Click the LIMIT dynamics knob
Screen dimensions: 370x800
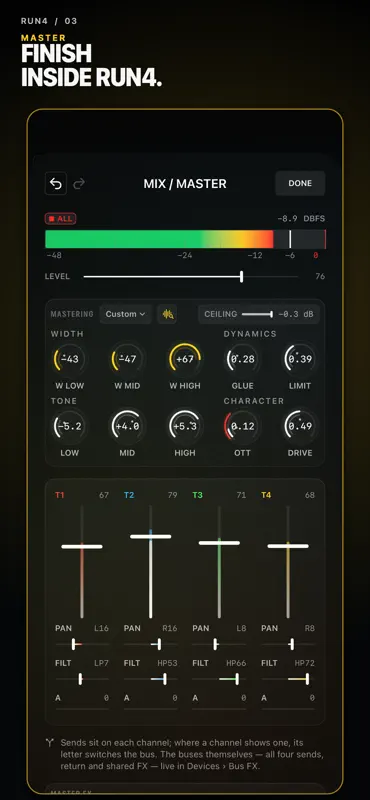click(300, 359)
